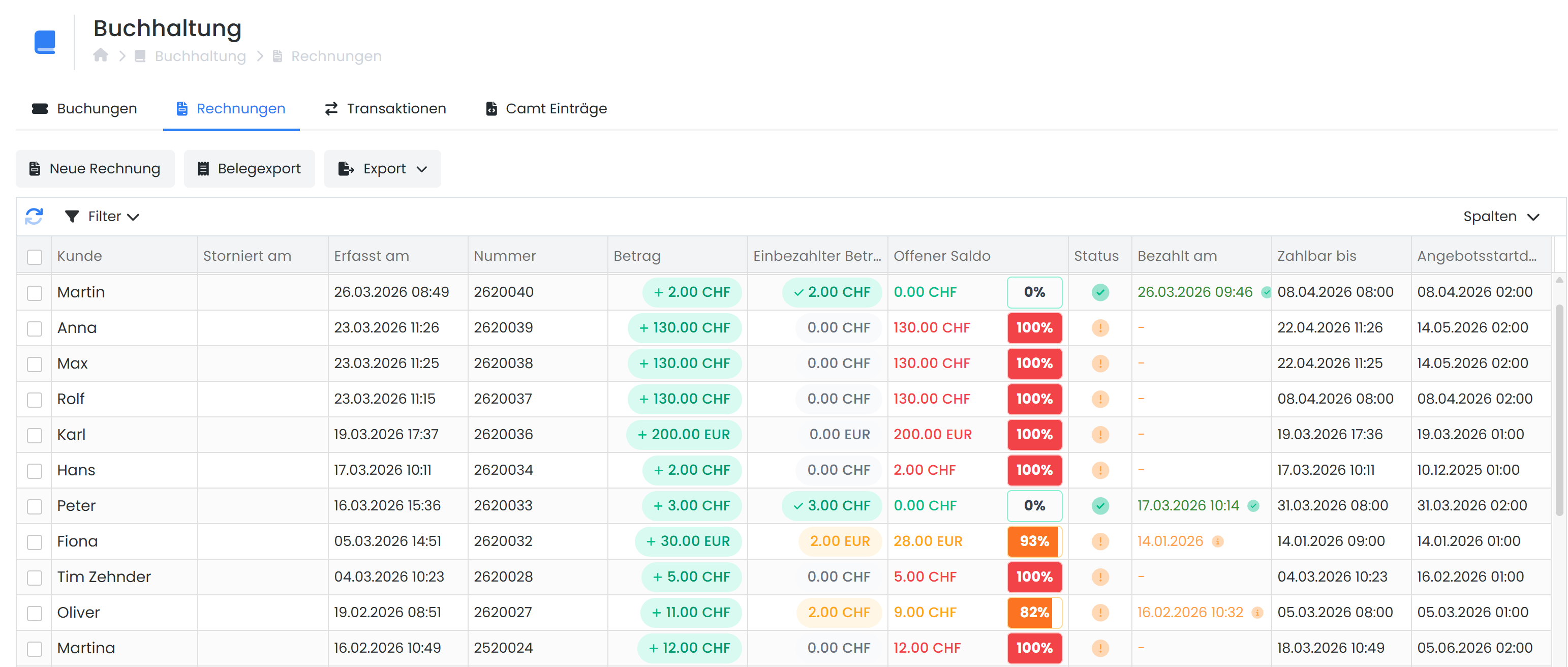This screenshot has height=667, width=1568.
Task: Click Martin's green paid status icon
Action: (x=1099, y=292)
